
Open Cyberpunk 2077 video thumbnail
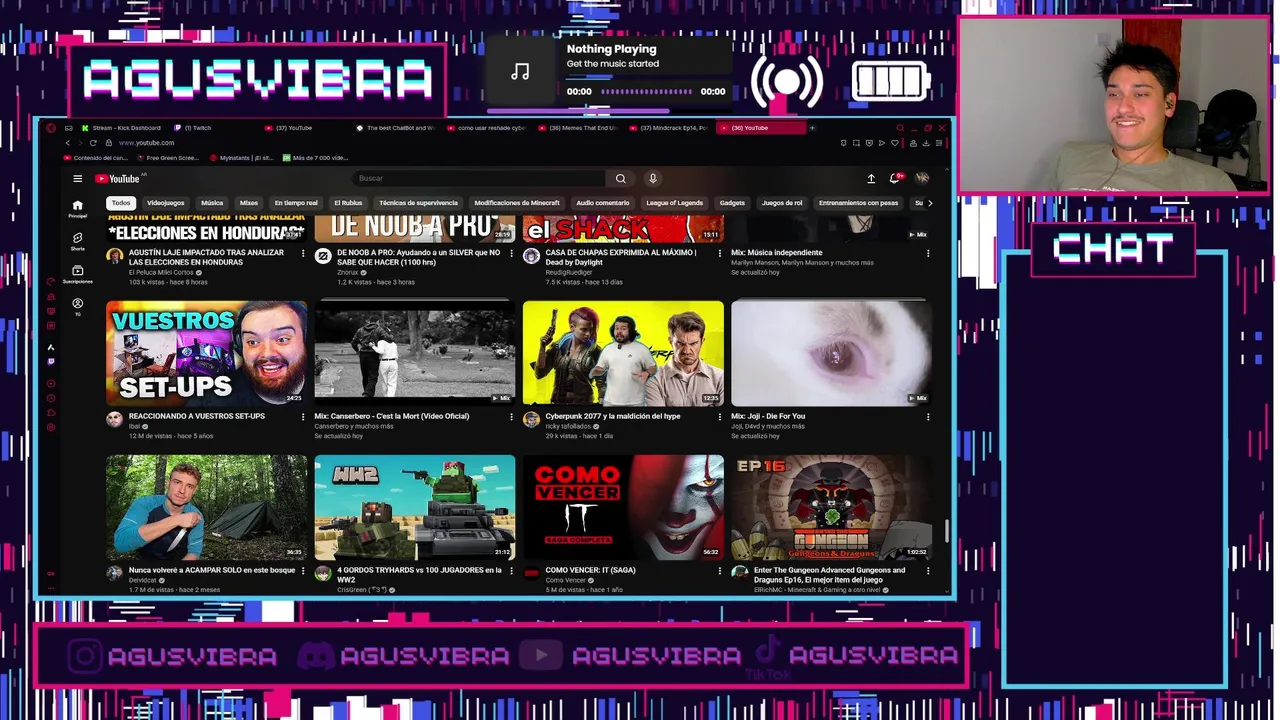[x=623, y=352]
